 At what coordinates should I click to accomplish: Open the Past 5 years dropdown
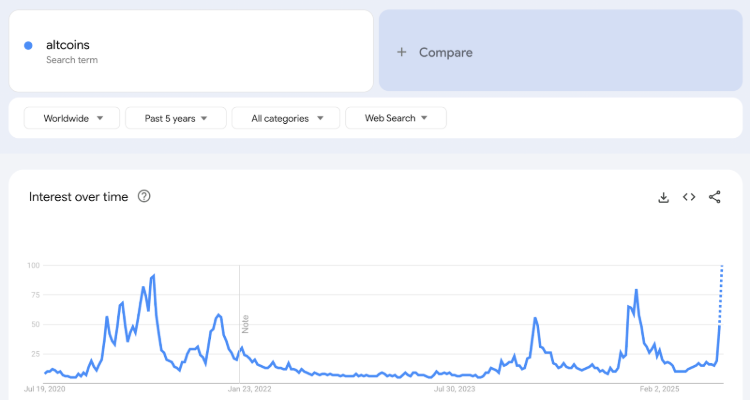coord(176,118)
